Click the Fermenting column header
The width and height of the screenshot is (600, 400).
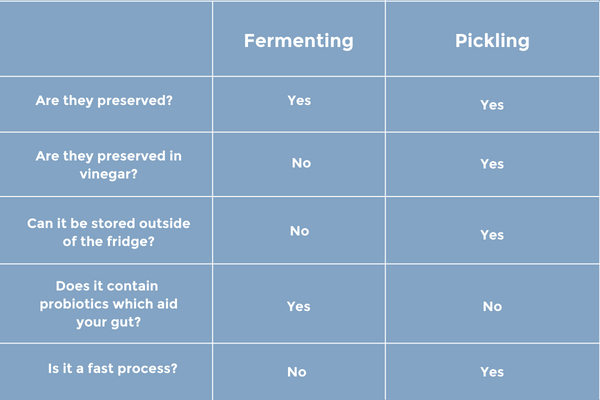298,41
